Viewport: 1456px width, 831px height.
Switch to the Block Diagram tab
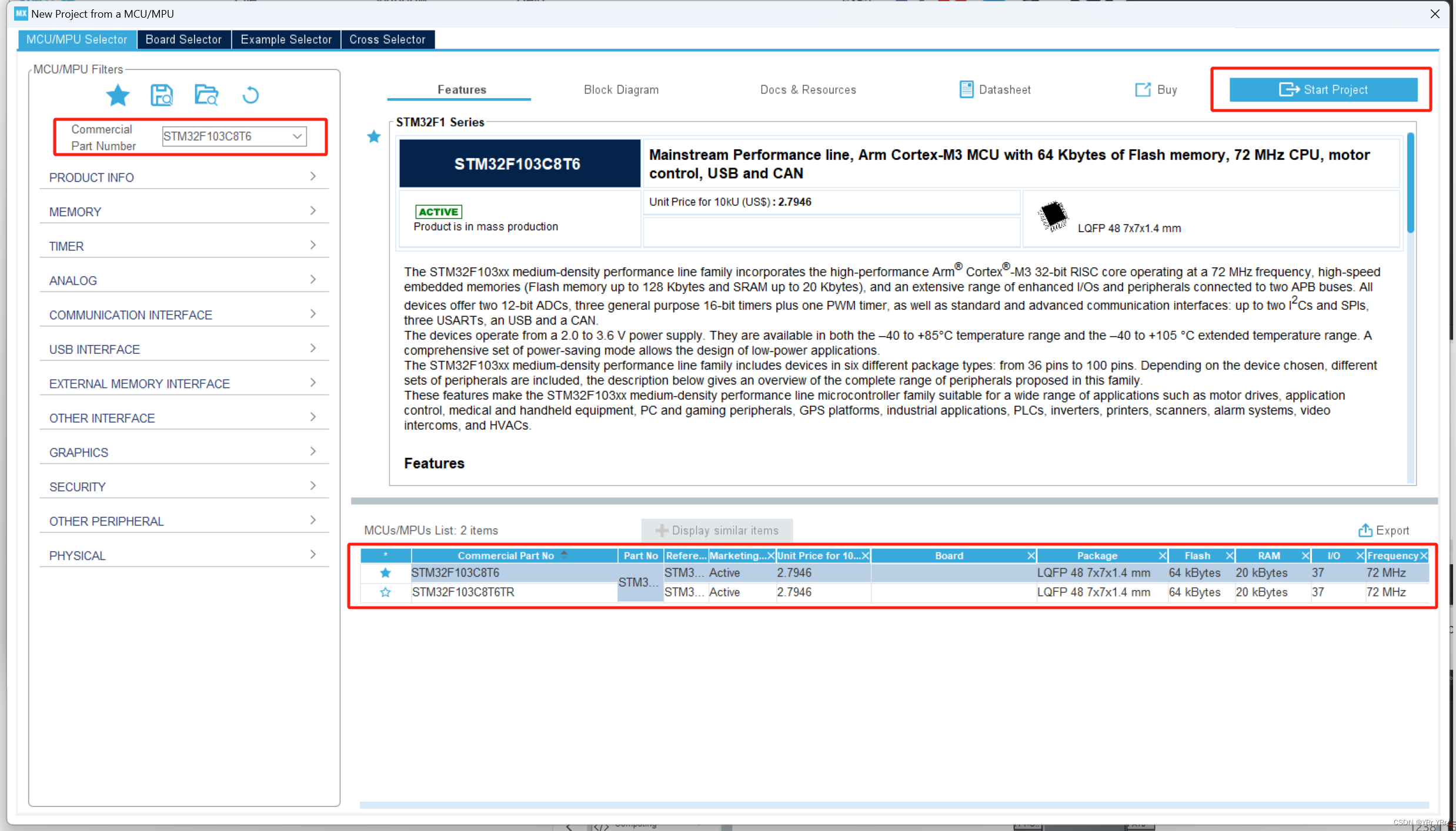click(620, 89)
